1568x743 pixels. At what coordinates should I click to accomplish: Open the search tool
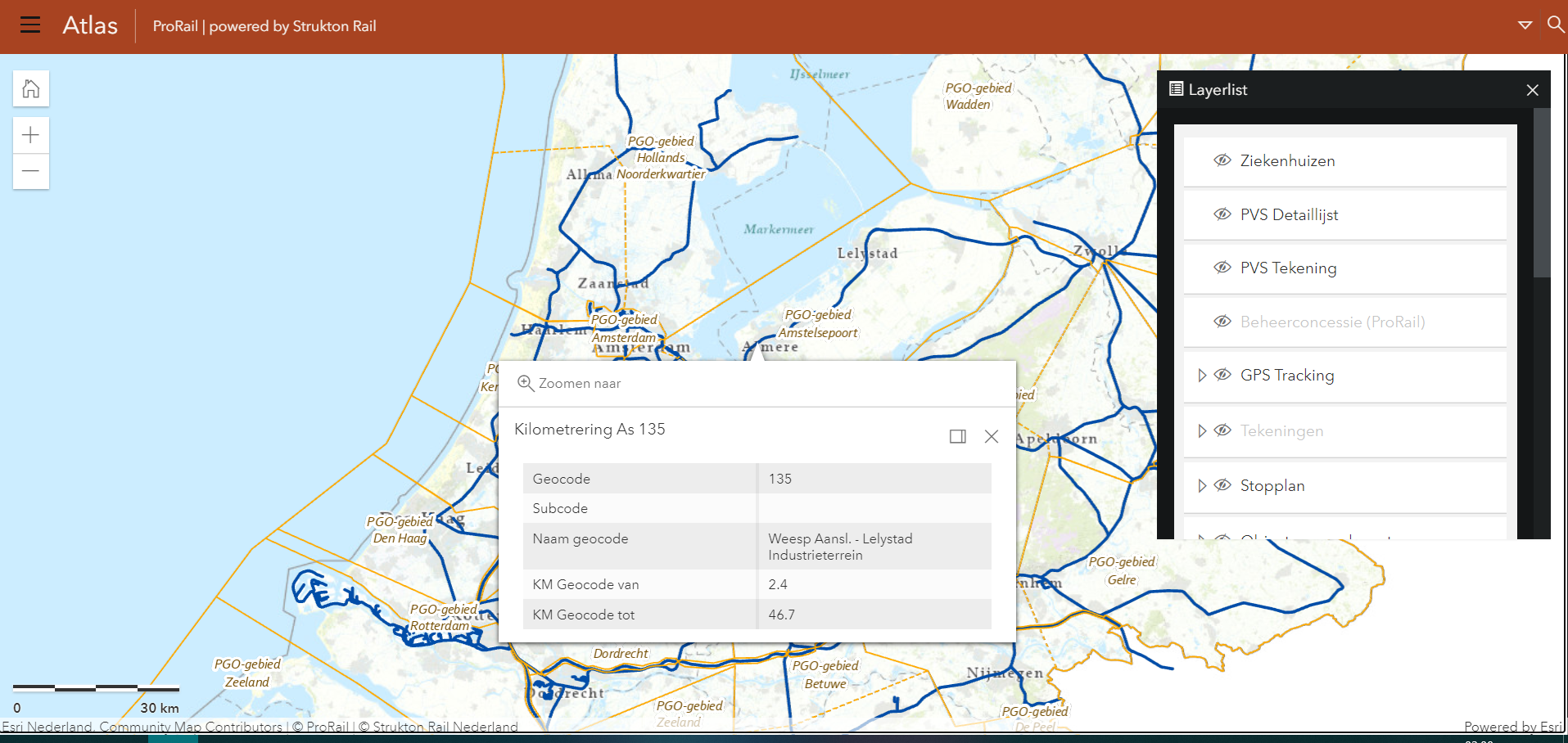[x=1556, y=25]
